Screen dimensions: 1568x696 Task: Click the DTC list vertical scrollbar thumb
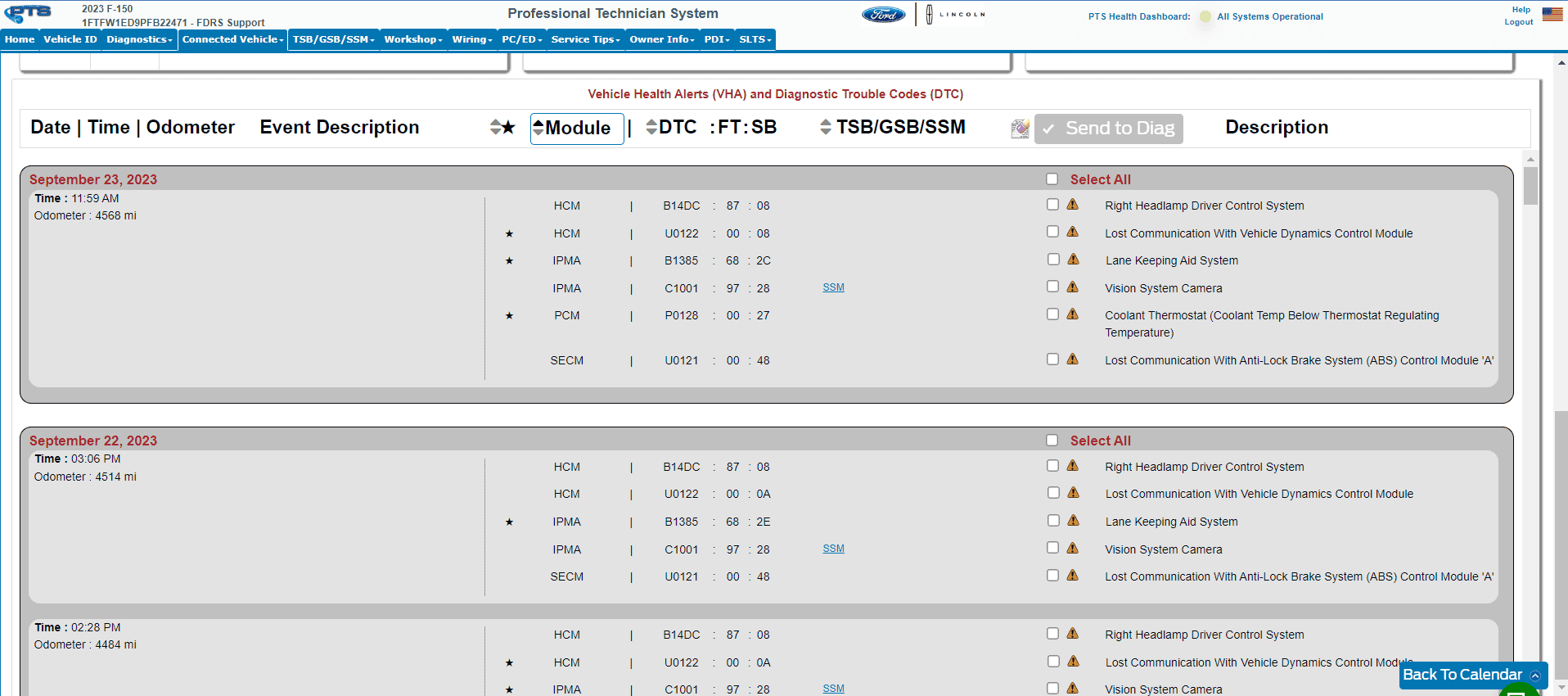[1530, 185]
